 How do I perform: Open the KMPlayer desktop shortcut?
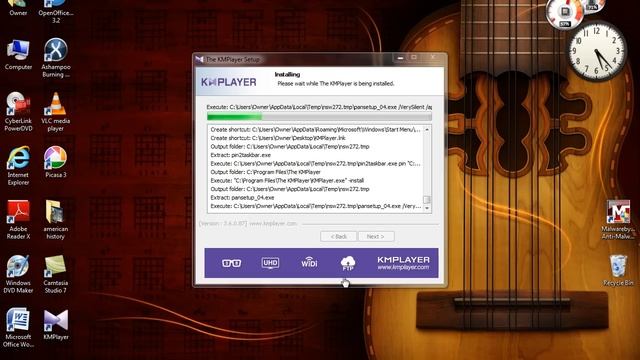click(56, 325)
